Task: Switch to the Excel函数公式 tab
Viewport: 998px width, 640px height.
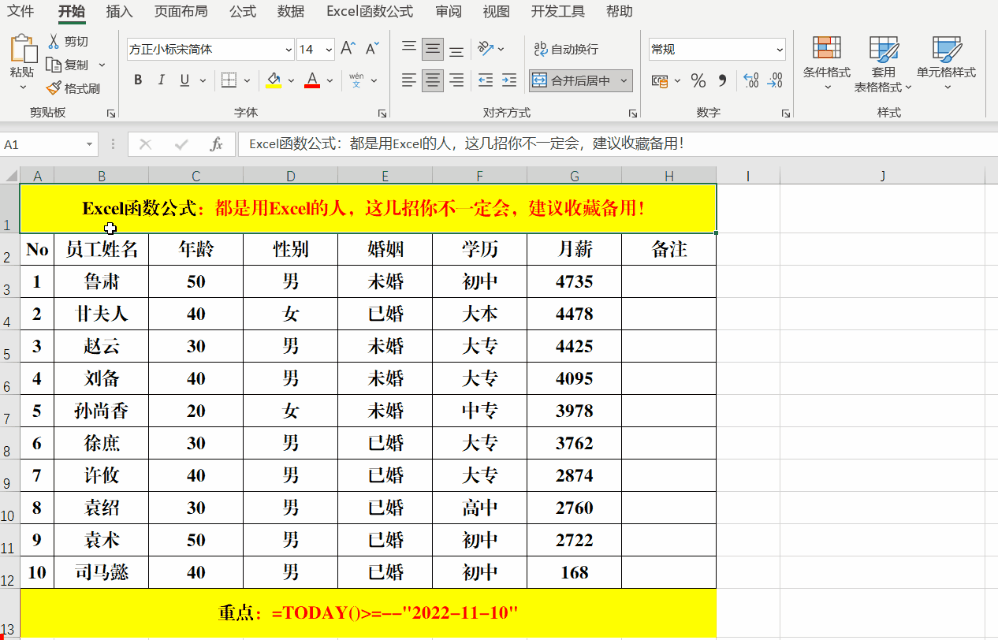Action: pos(370,11)
